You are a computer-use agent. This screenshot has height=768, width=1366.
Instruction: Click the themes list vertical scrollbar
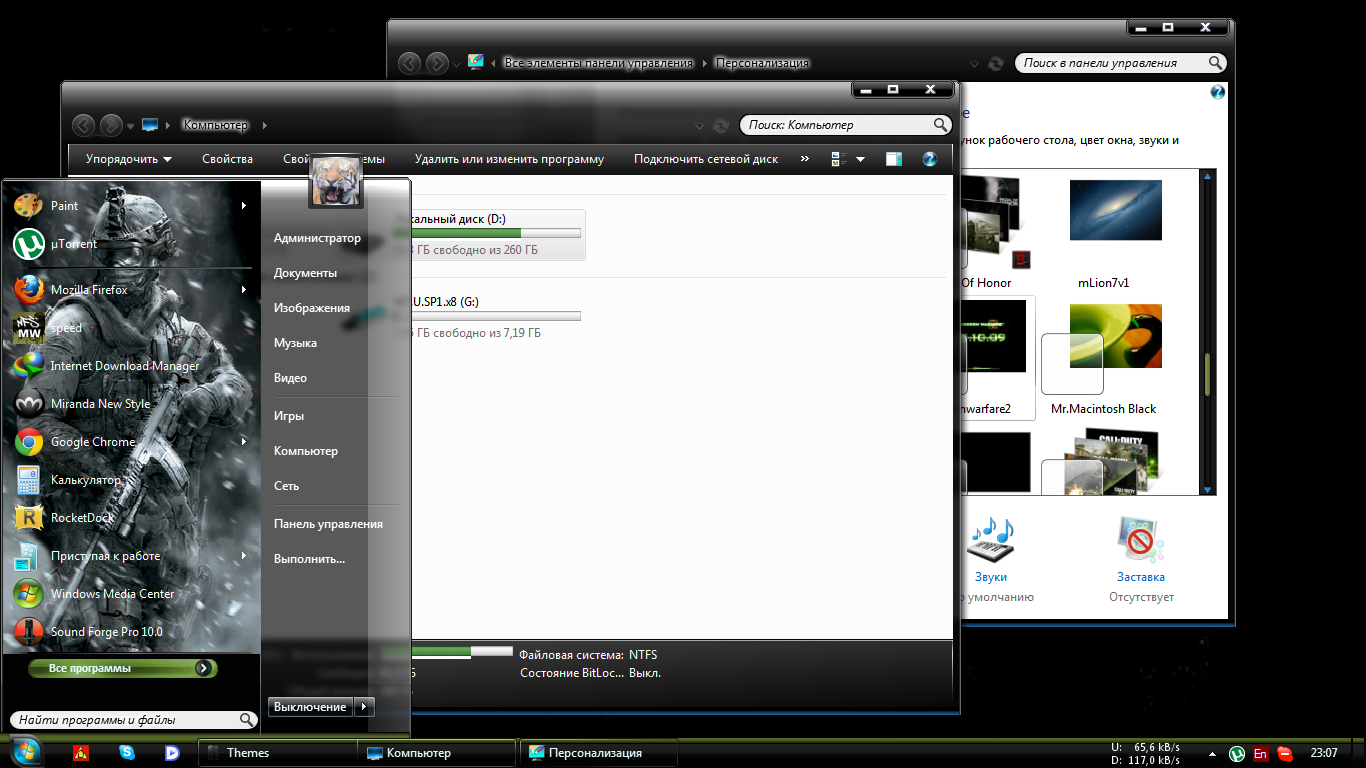tap(1207, 372)
